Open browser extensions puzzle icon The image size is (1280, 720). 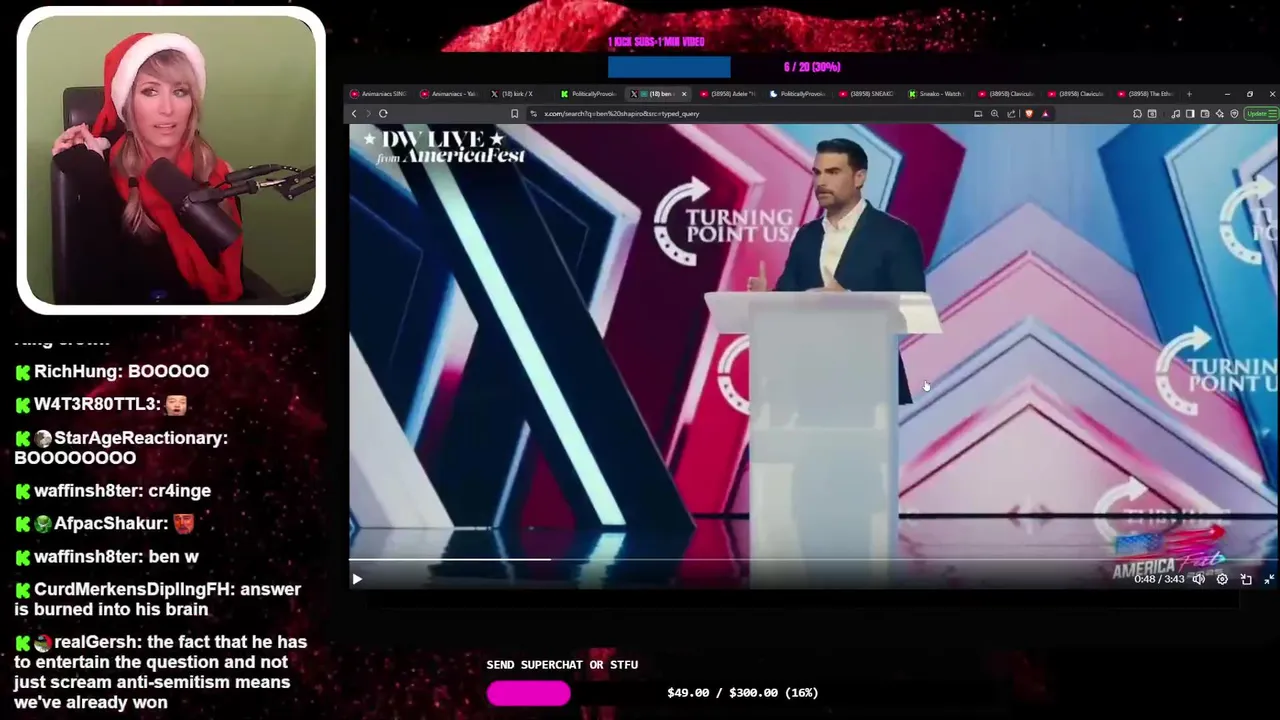(1137, 114)
